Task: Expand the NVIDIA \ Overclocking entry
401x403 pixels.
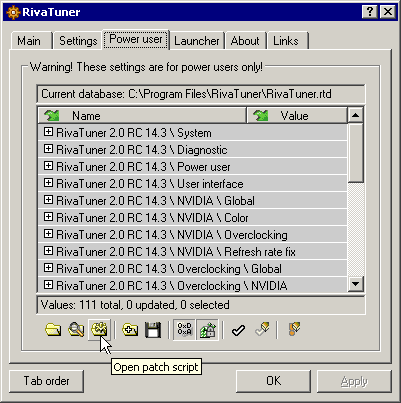Action: pyautogui.click(x=48, y=234)
